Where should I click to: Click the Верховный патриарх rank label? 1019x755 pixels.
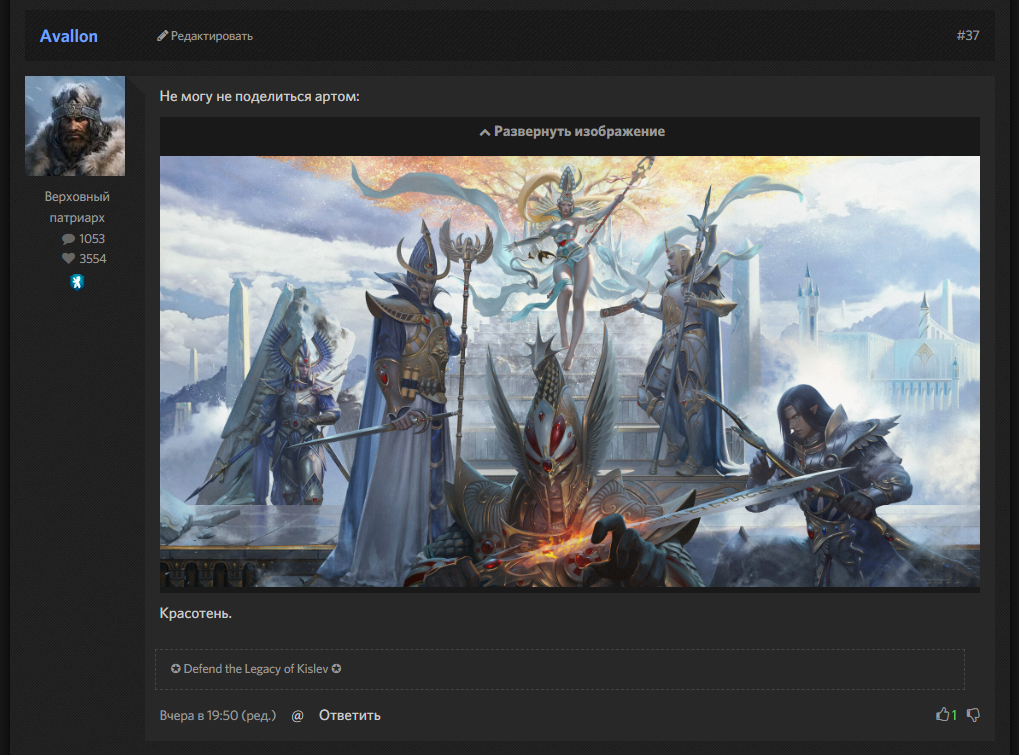[77, 207]
